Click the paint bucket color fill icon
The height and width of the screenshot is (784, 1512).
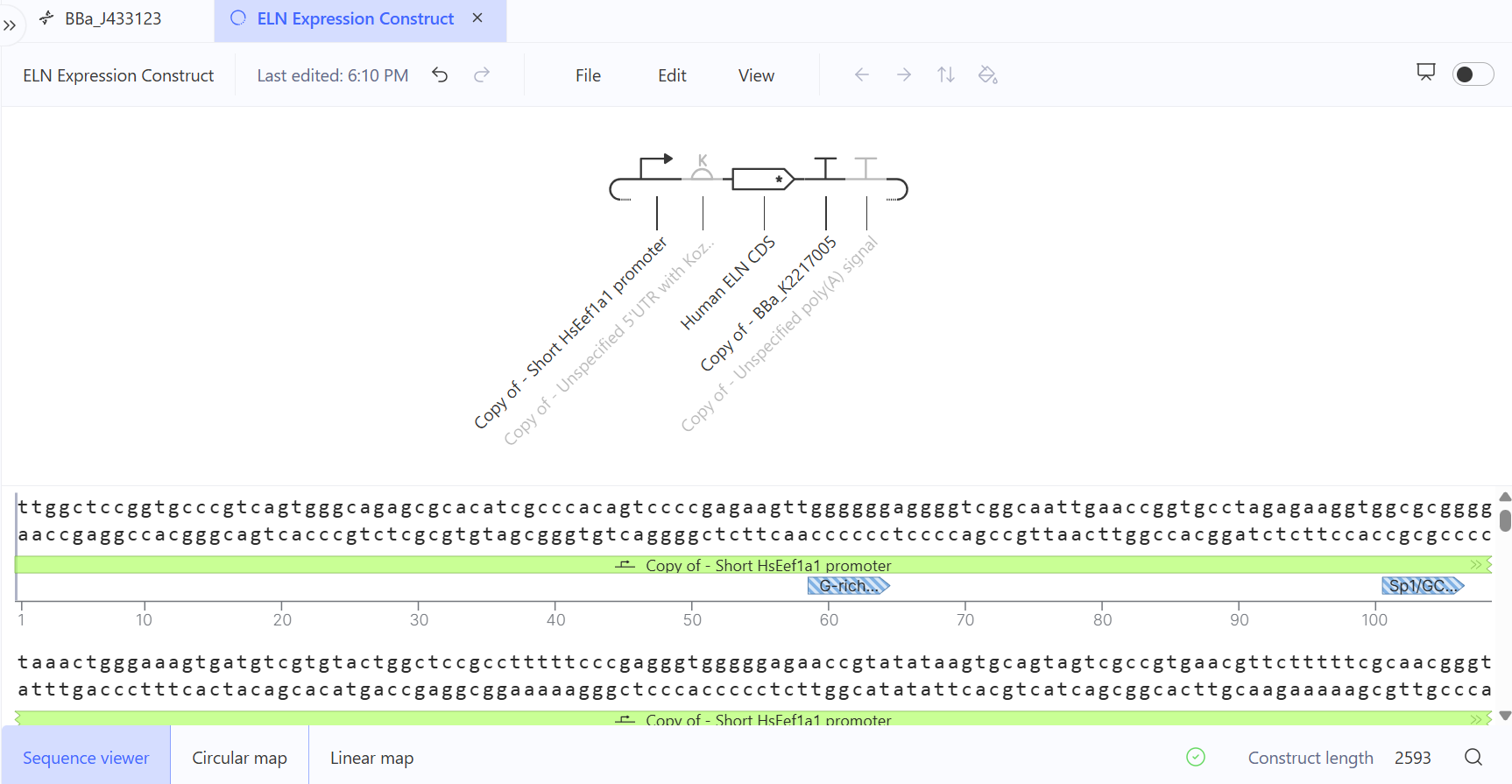(x=988, y=75)
